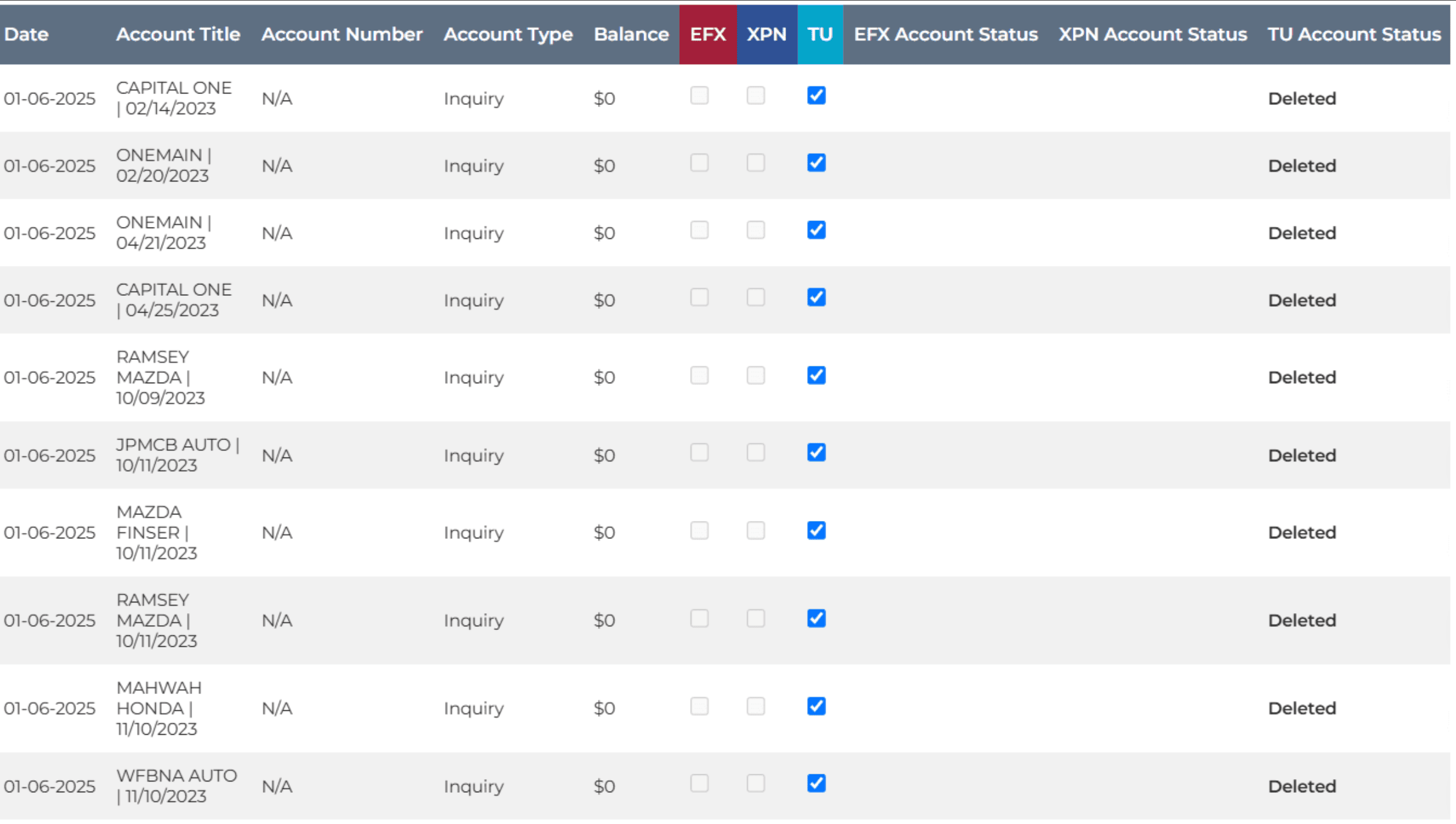Click the TU Account Status header
The width and height of the screenshot is (1456, 824).
click(1354, 34)
